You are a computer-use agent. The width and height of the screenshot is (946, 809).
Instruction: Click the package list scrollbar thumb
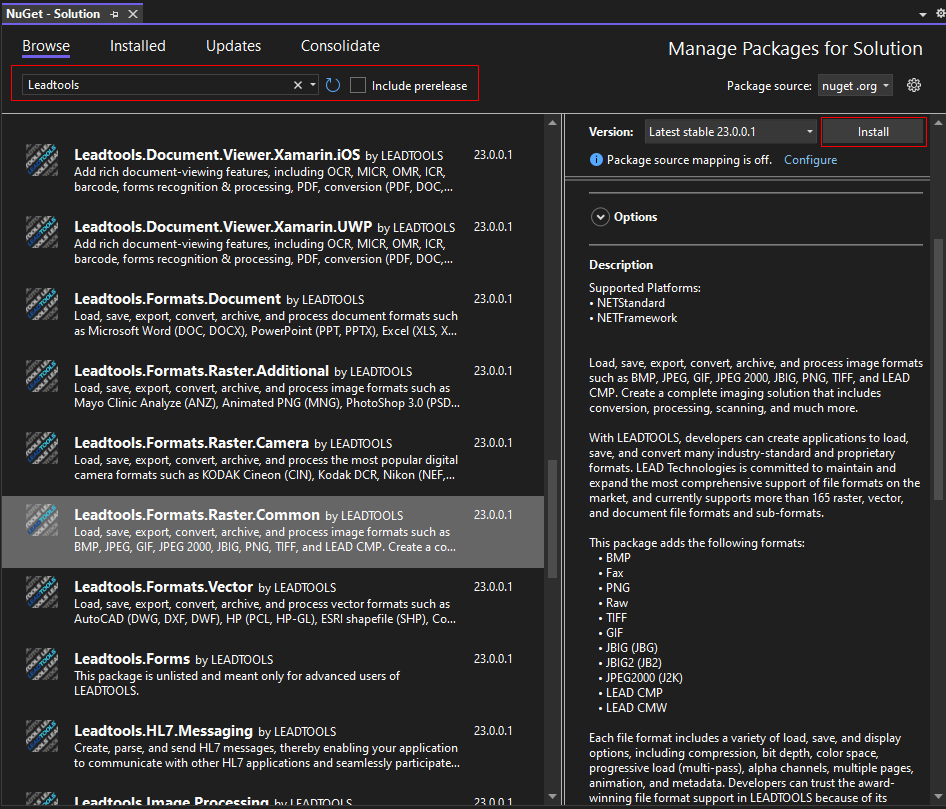click(553, 519)
